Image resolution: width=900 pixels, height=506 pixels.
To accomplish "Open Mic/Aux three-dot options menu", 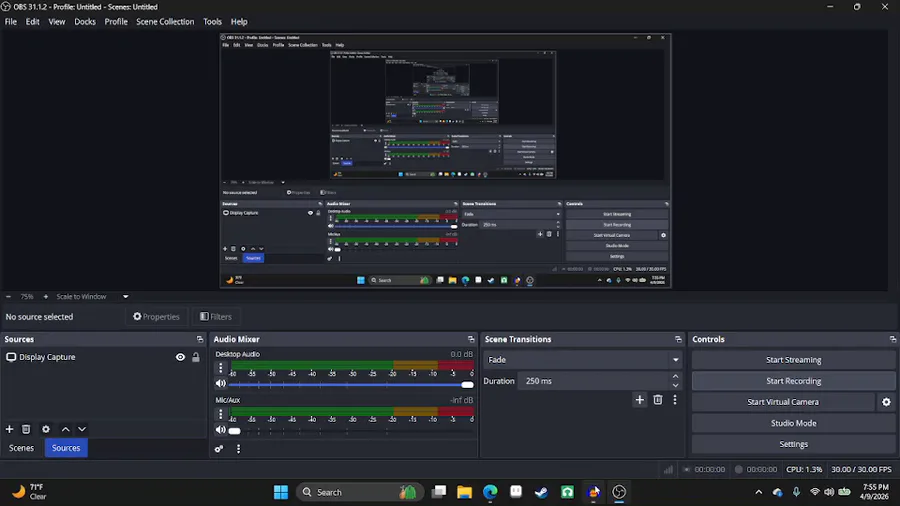I will (x=220, y=414).
